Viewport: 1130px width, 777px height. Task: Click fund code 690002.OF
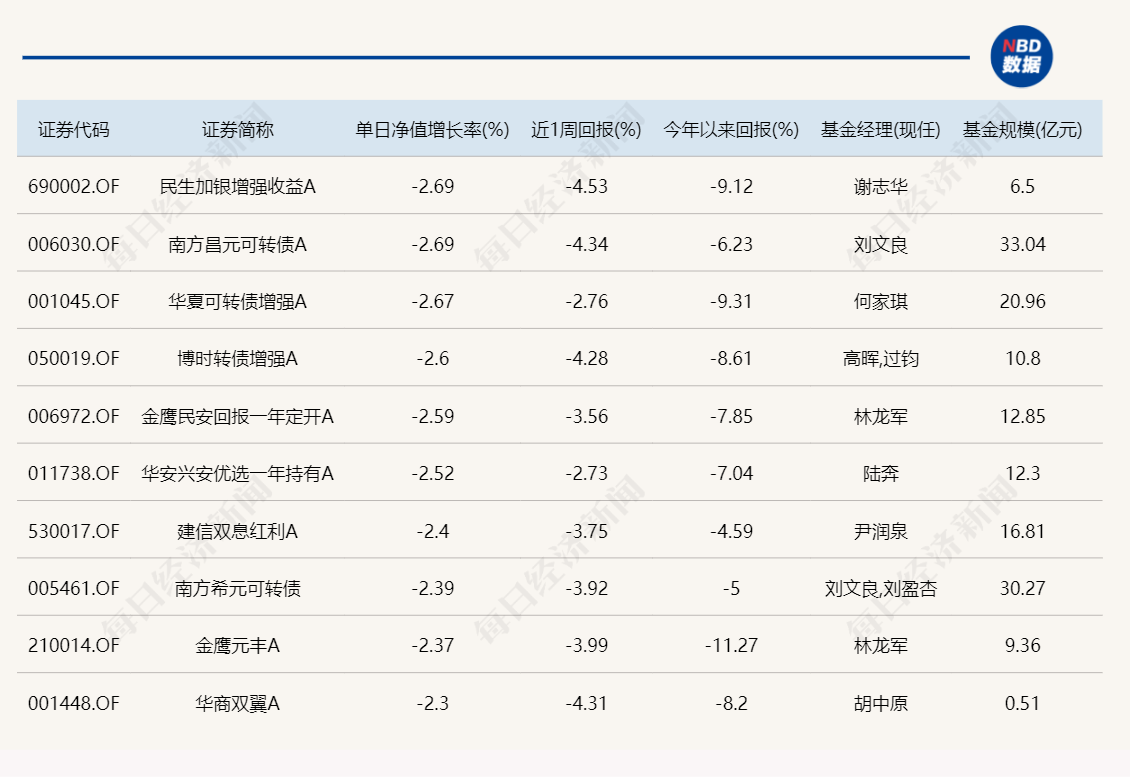(73, 187)
